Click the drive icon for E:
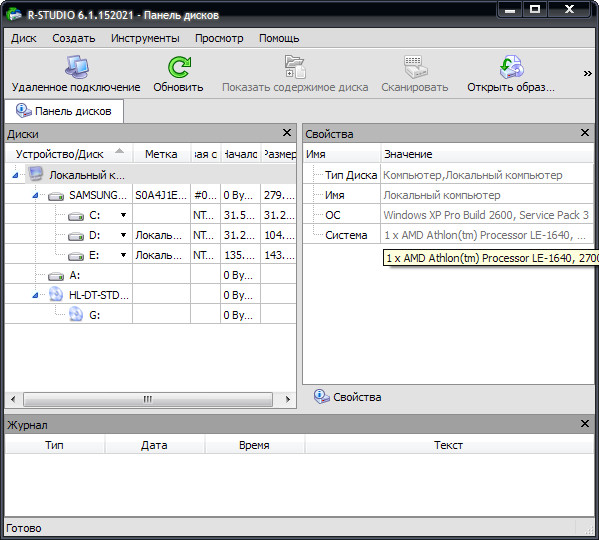This screenshot has width=599, height=540. [x=76, y=256]
